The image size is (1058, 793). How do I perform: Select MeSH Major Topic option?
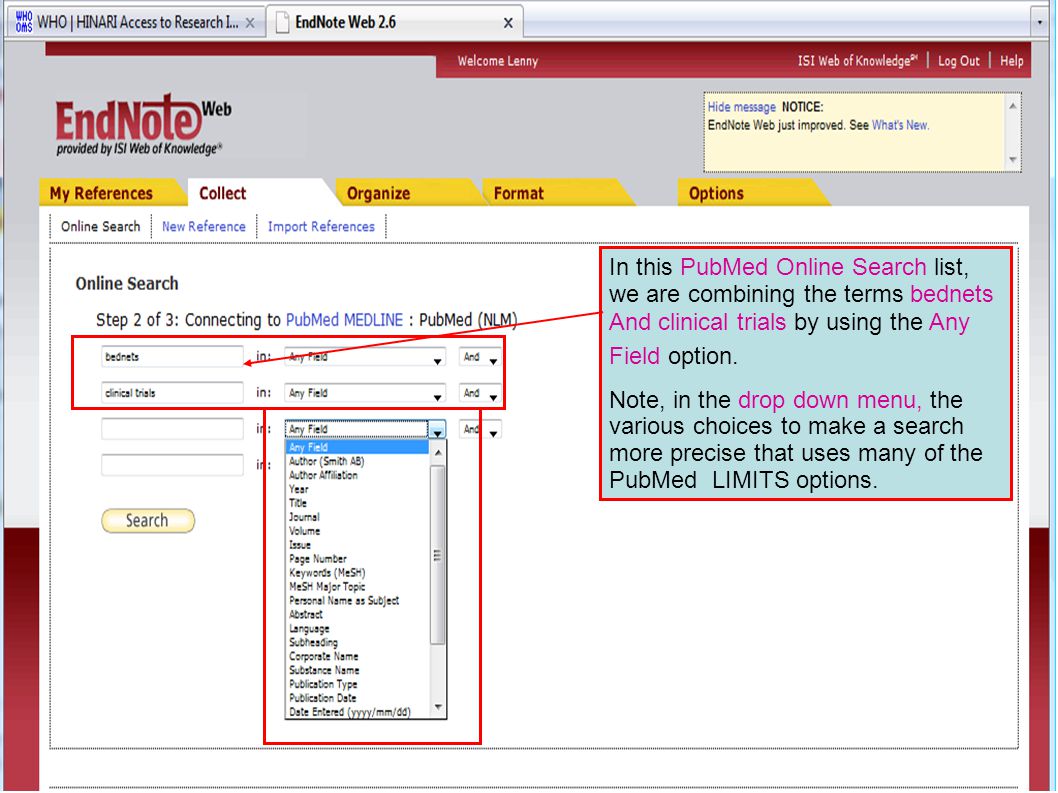(x=358, y=586)
